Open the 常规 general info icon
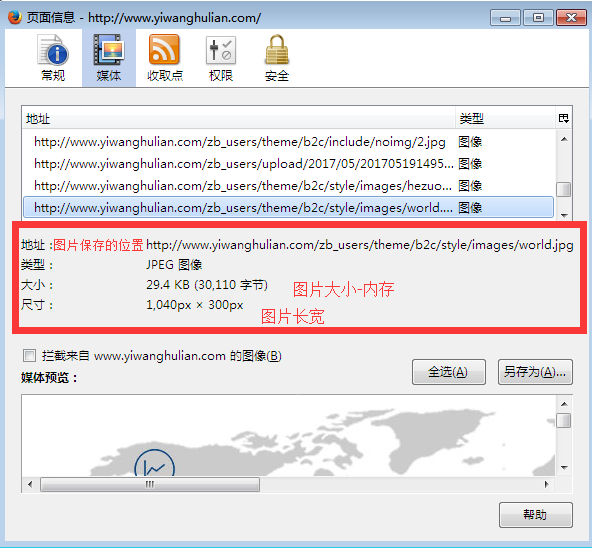 pyautogui.click(x=53, y=57)
